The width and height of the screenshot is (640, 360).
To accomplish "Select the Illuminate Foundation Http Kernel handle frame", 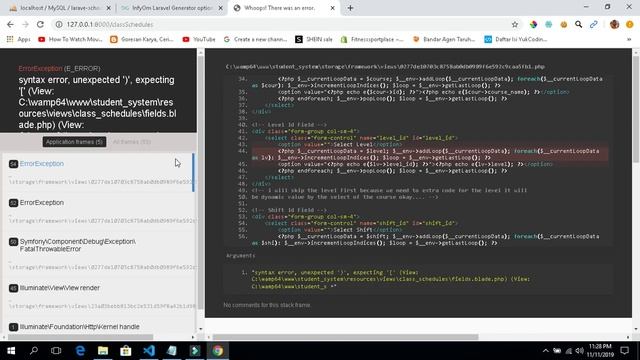I will 98,327.
